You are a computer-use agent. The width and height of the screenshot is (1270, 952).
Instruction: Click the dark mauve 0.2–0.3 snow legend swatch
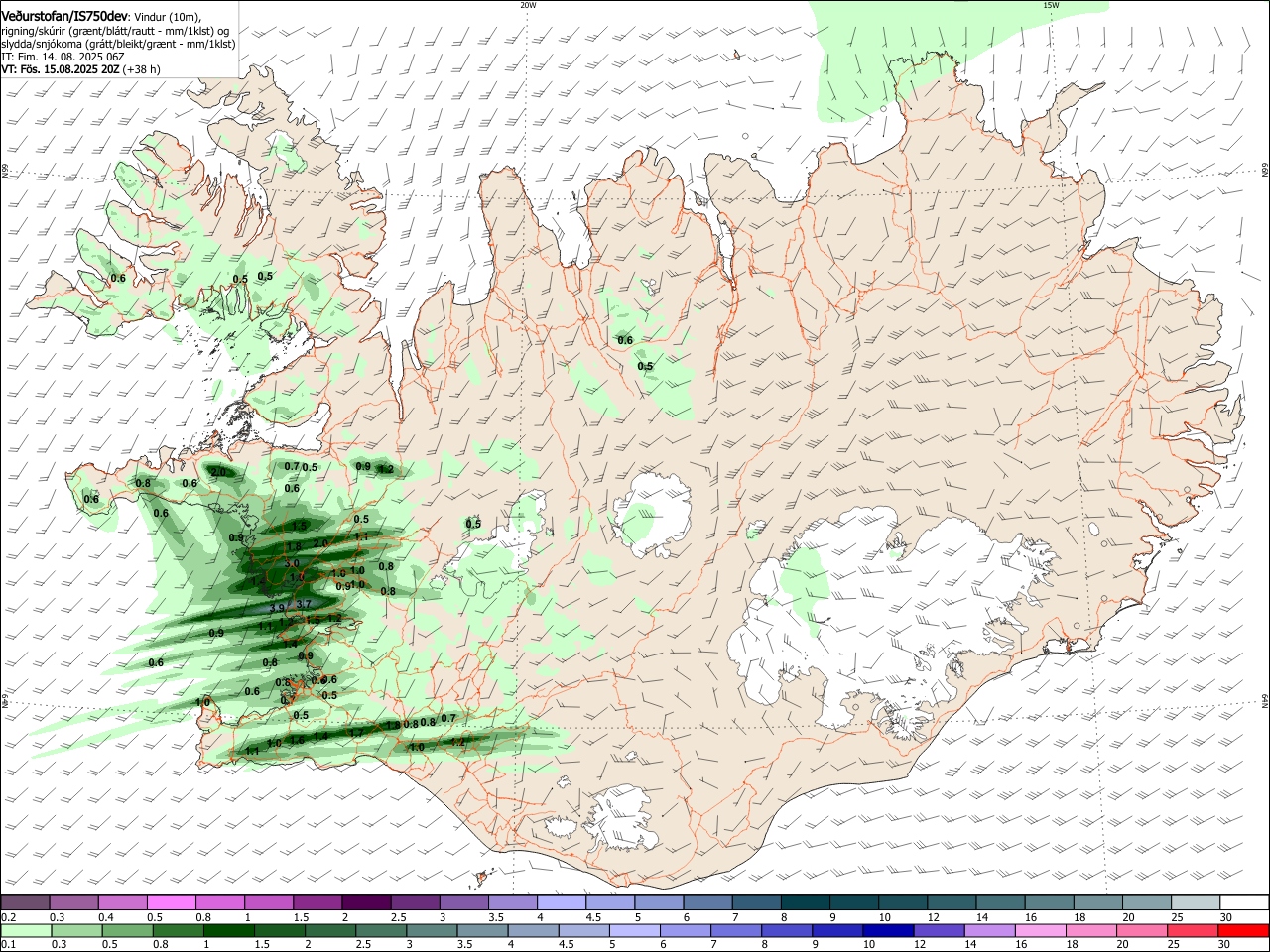(x=26, y=903)
